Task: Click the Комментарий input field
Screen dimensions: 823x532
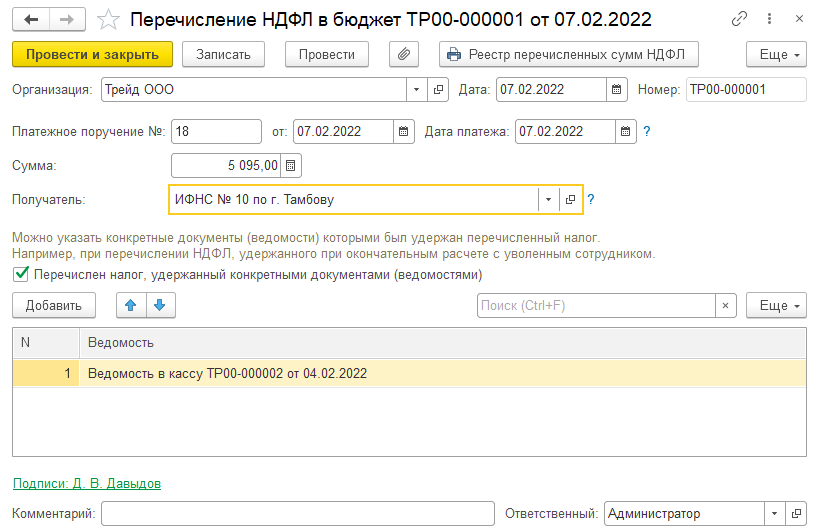Action: [x=298, y=514]
